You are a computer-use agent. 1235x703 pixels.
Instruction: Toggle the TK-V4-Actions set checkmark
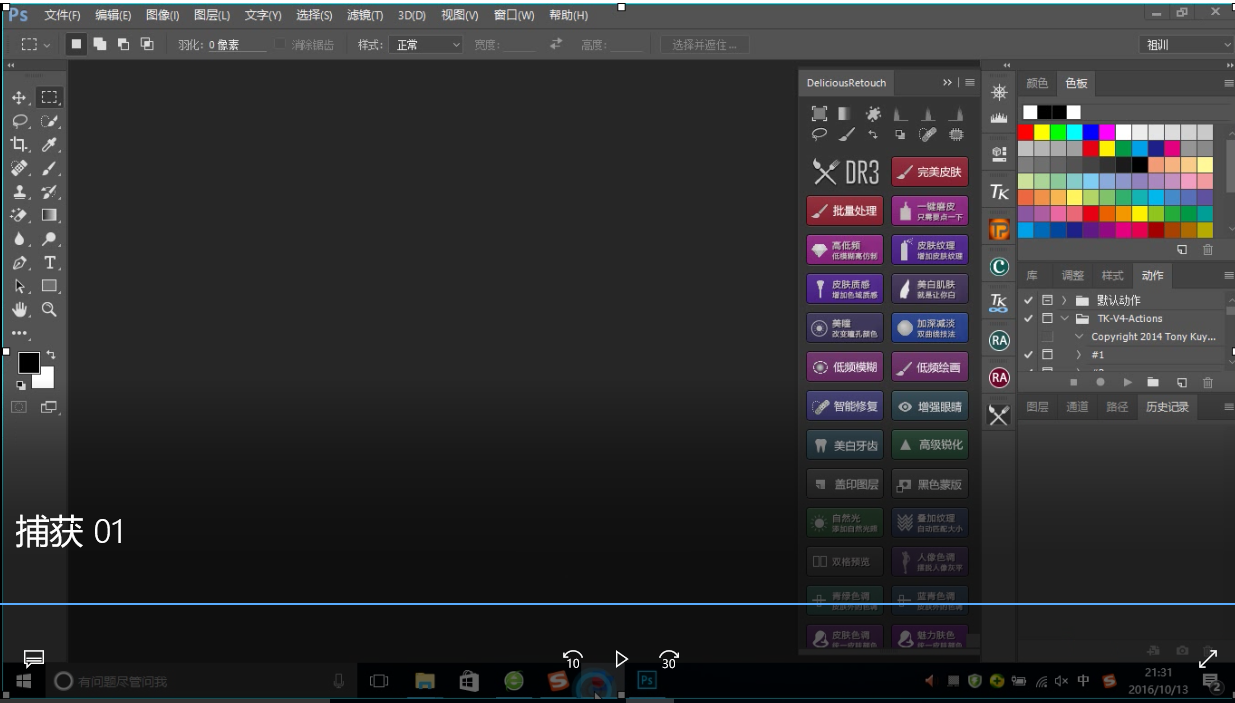[1028, 318]
